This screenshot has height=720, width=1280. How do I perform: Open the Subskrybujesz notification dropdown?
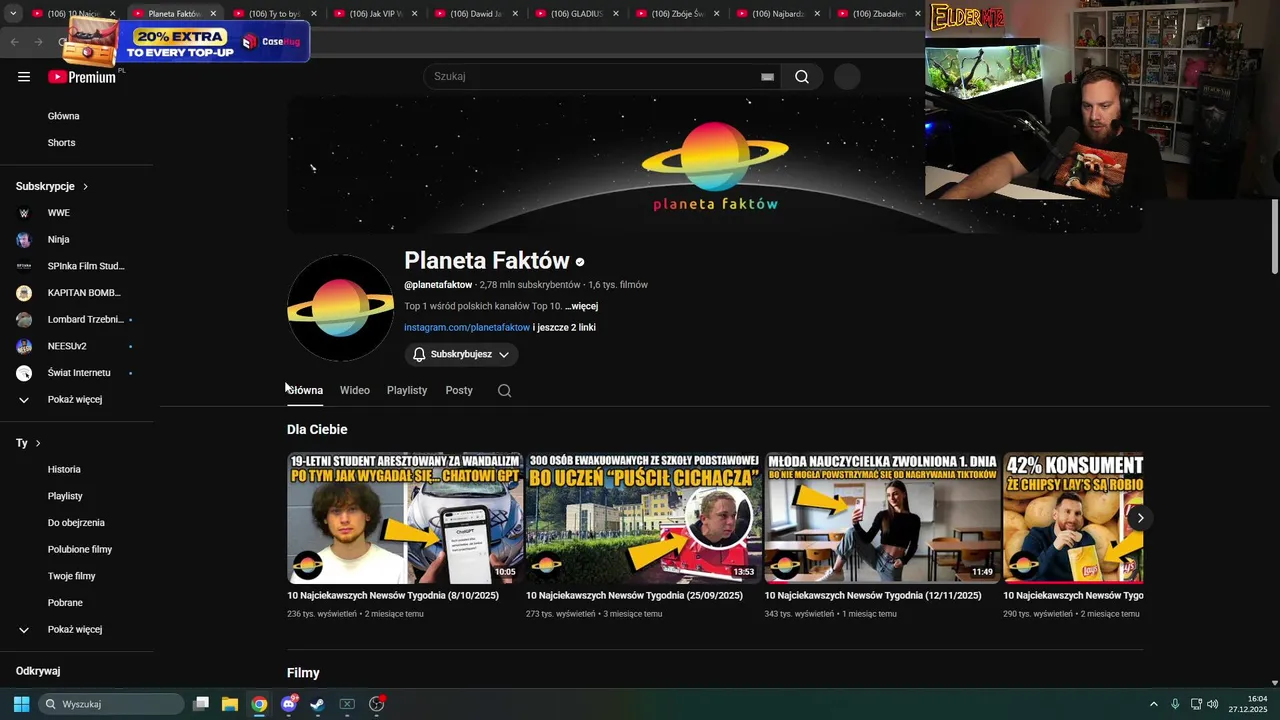coord(461,355)
